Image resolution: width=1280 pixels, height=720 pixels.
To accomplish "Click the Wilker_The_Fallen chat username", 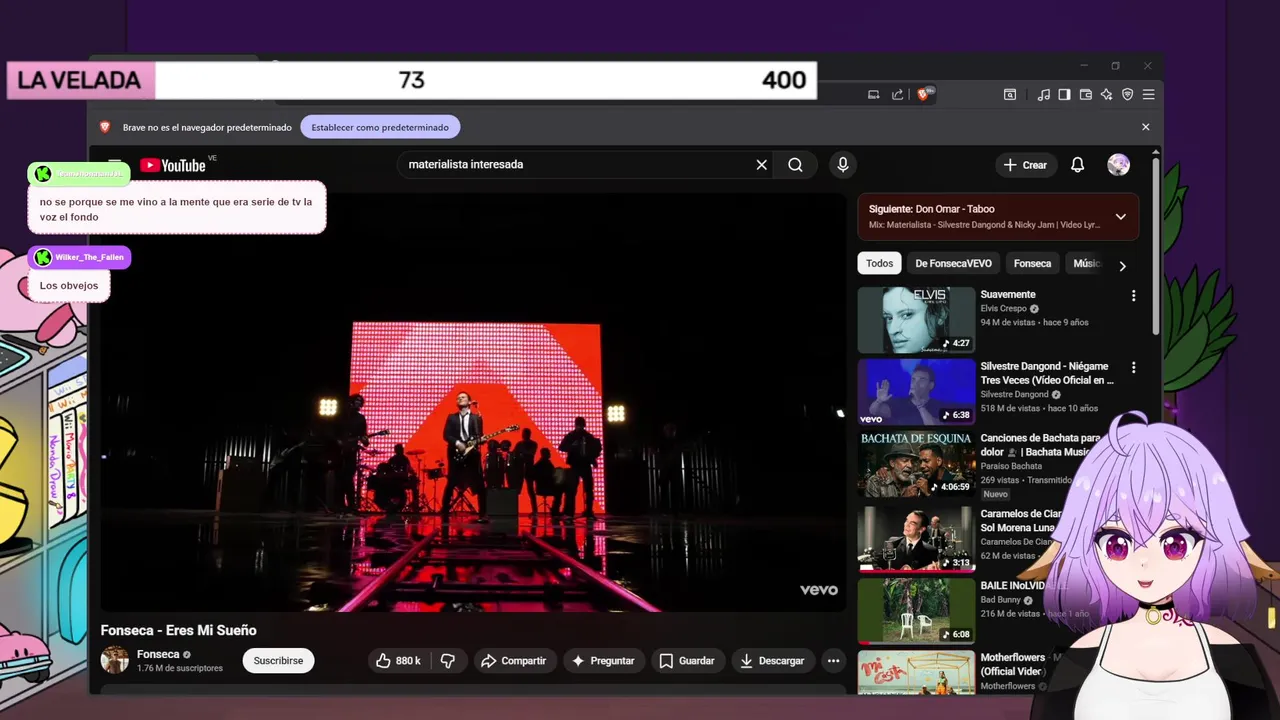I will 89,257.
